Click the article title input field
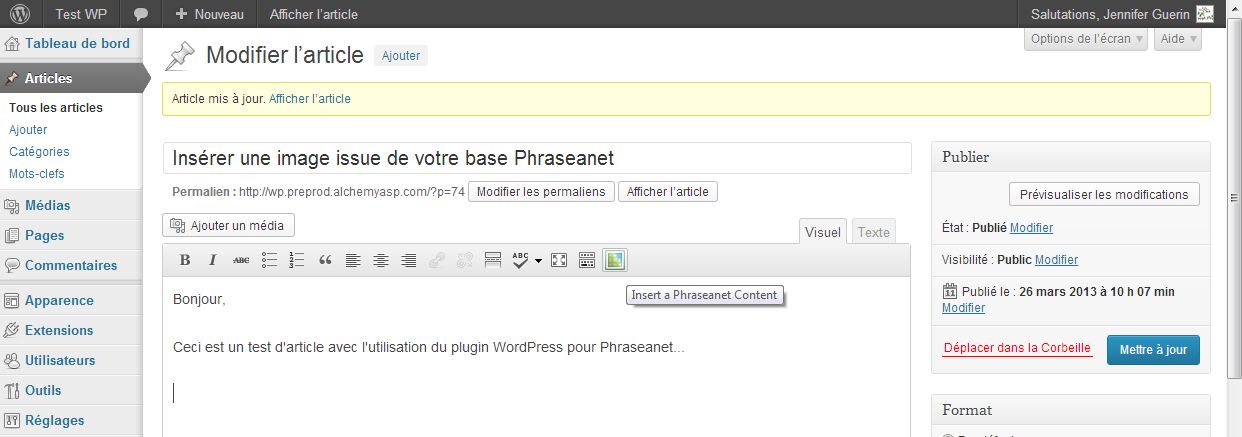This screenshot has width=1242, height=437. click(x=537, y=158)
